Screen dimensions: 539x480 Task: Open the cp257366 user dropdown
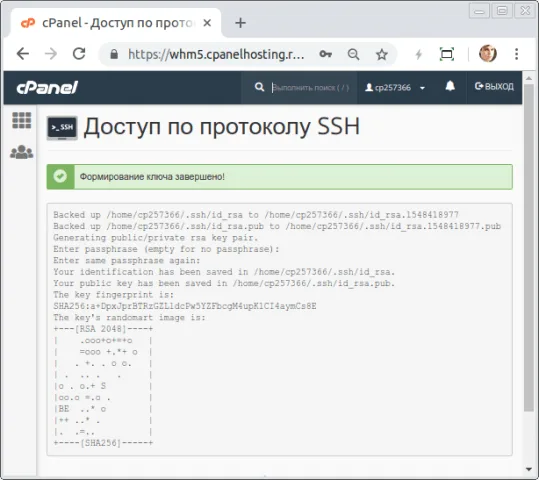tap(395, 88)
